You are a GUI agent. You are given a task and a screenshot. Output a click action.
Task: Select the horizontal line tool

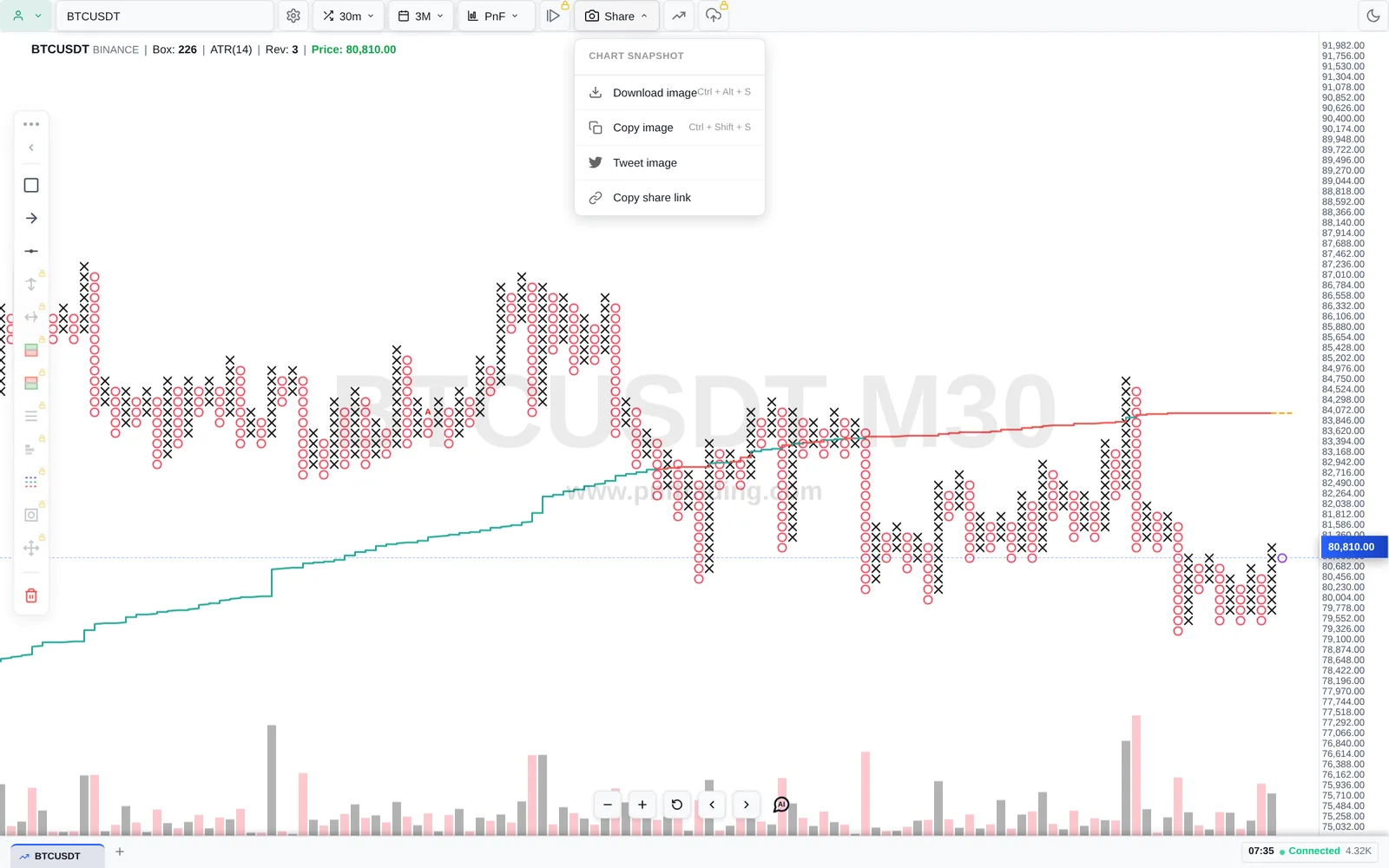point(31,252)
